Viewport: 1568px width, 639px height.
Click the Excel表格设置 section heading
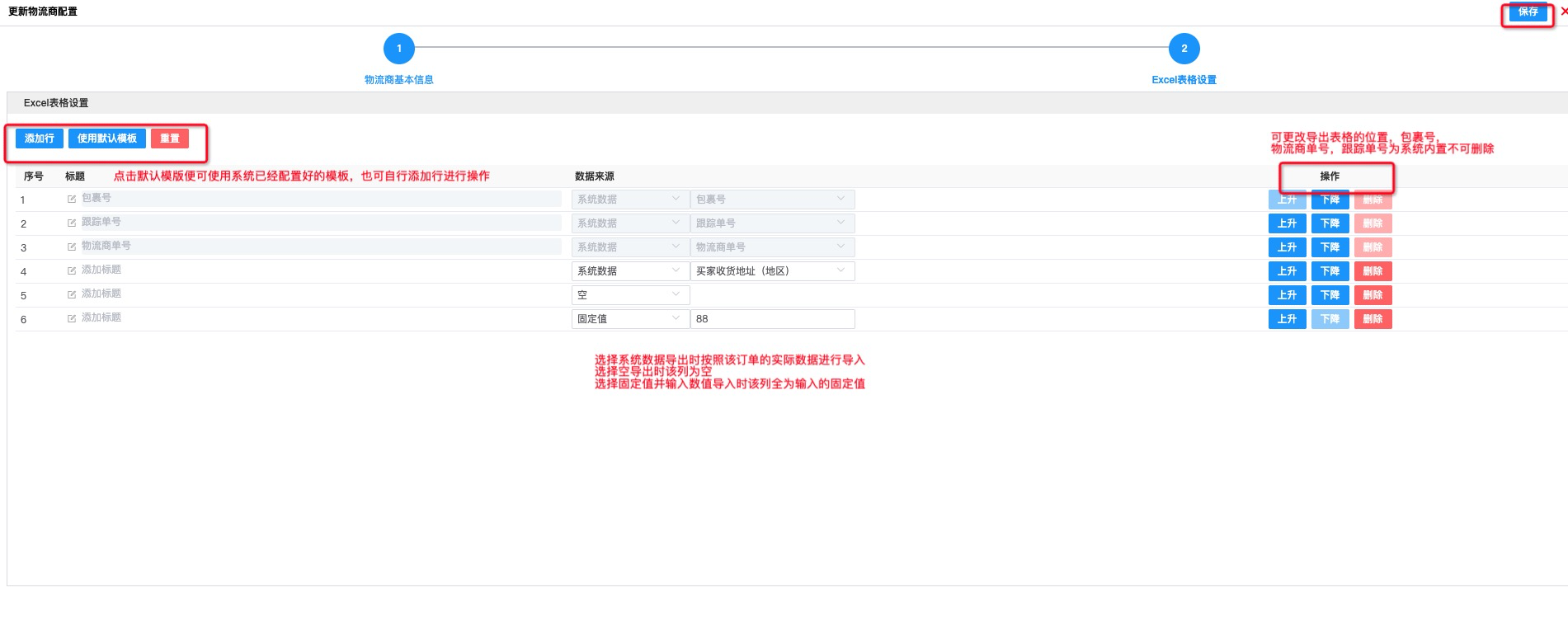click(56, 103)
